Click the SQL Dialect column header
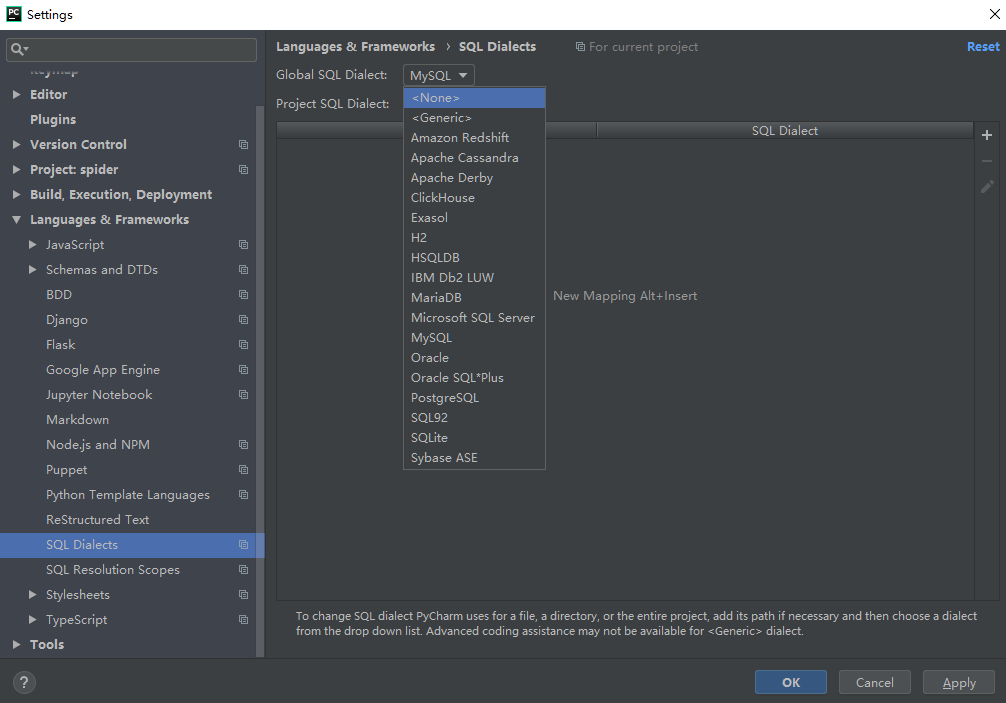This screenshot has width=1006, height=703. pos(785,130)
